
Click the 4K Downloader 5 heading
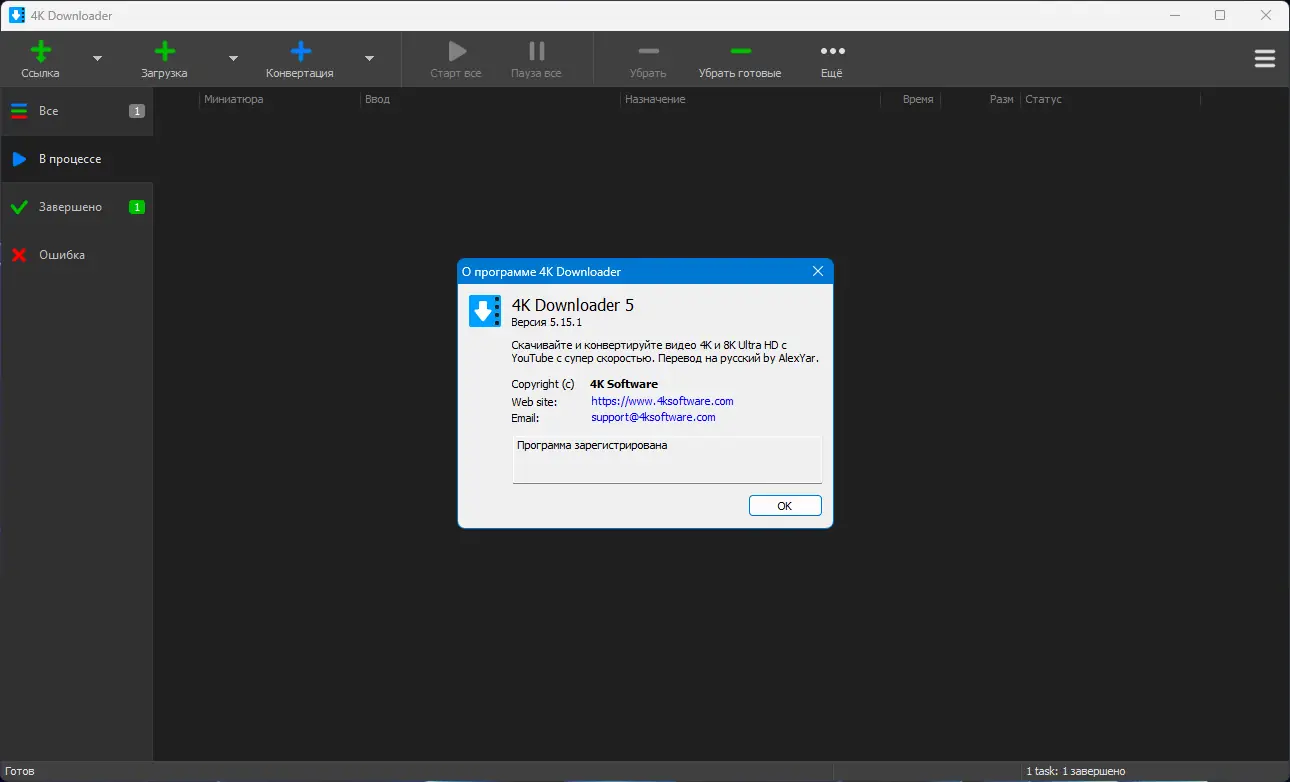pyautogui.click(x=572, y=305)
